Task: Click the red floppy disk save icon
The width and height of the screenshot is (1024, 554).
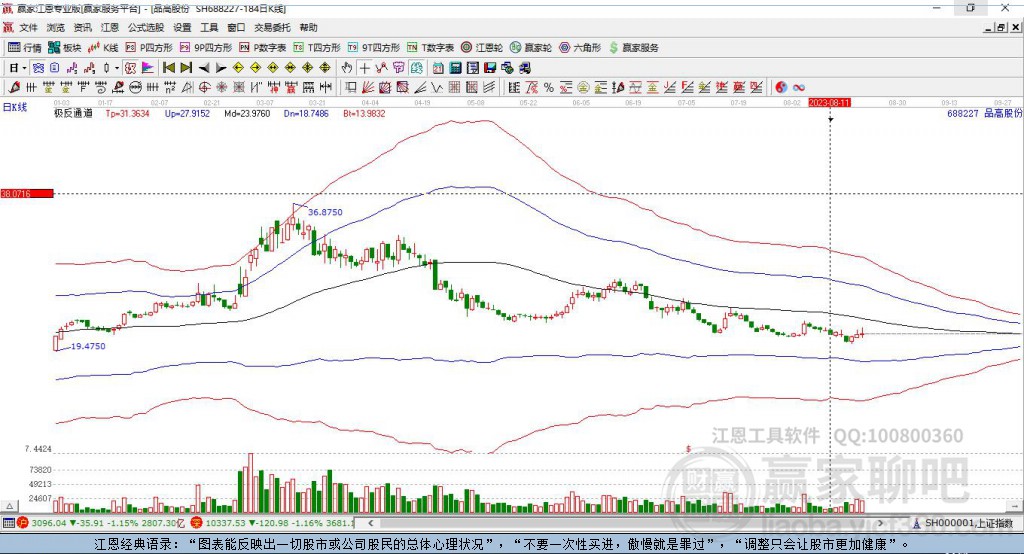Action: click(x=490, y=68)
